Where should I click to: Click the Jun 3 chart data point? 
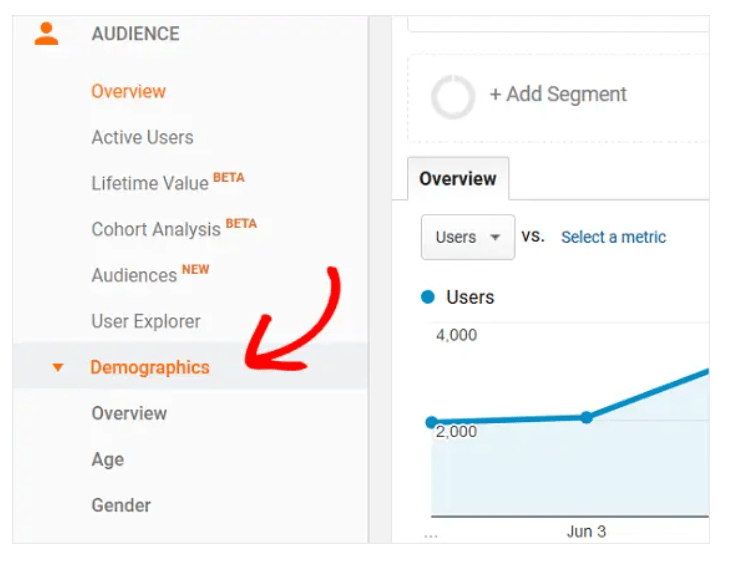click(x=587, y=417)
